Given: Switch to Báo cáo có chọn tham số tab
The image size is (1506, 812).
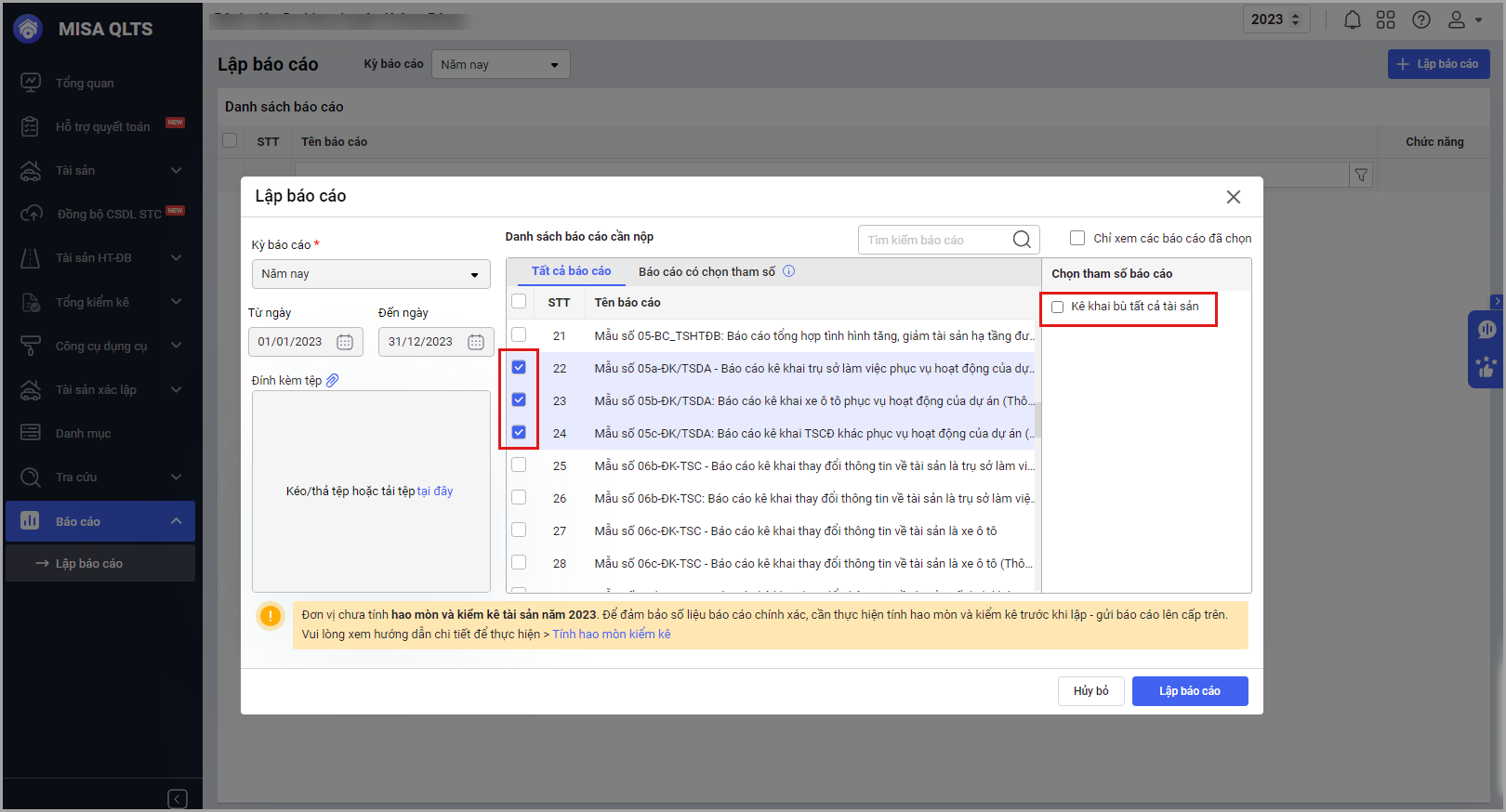Looking at the screenshot, I should click(707, 271).
